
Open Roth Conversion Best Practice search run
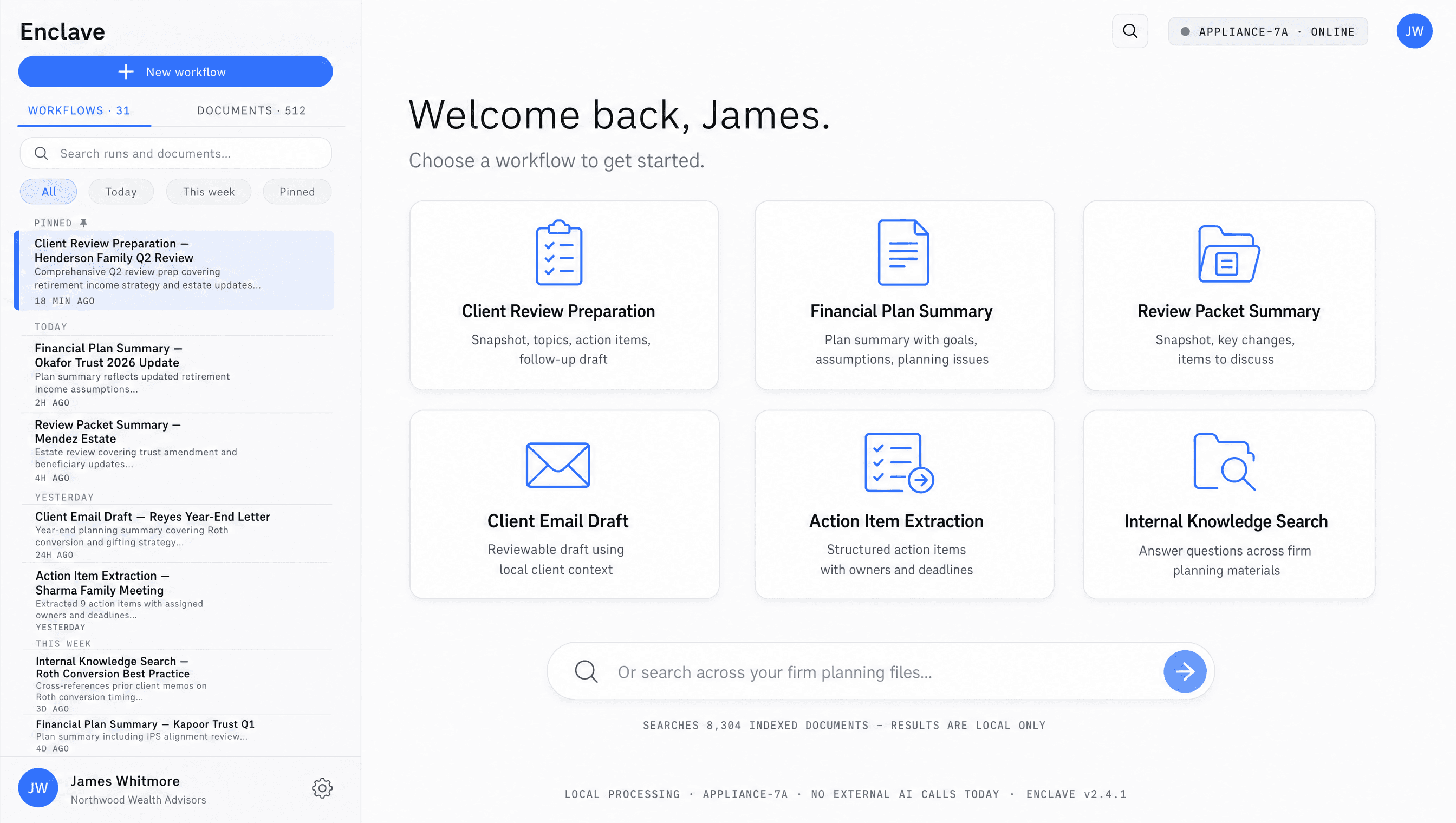click(x=177, y=683)
